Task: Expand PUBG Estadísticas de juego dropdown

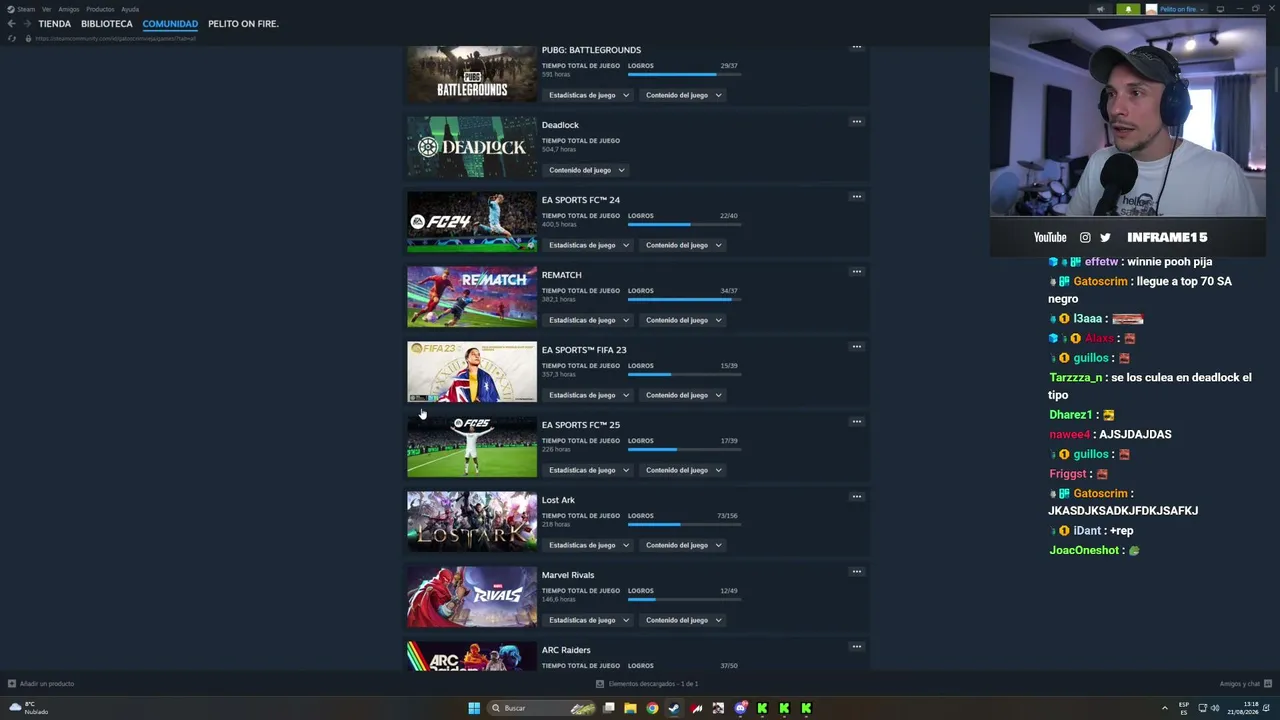Action: [x=589, y=95]
